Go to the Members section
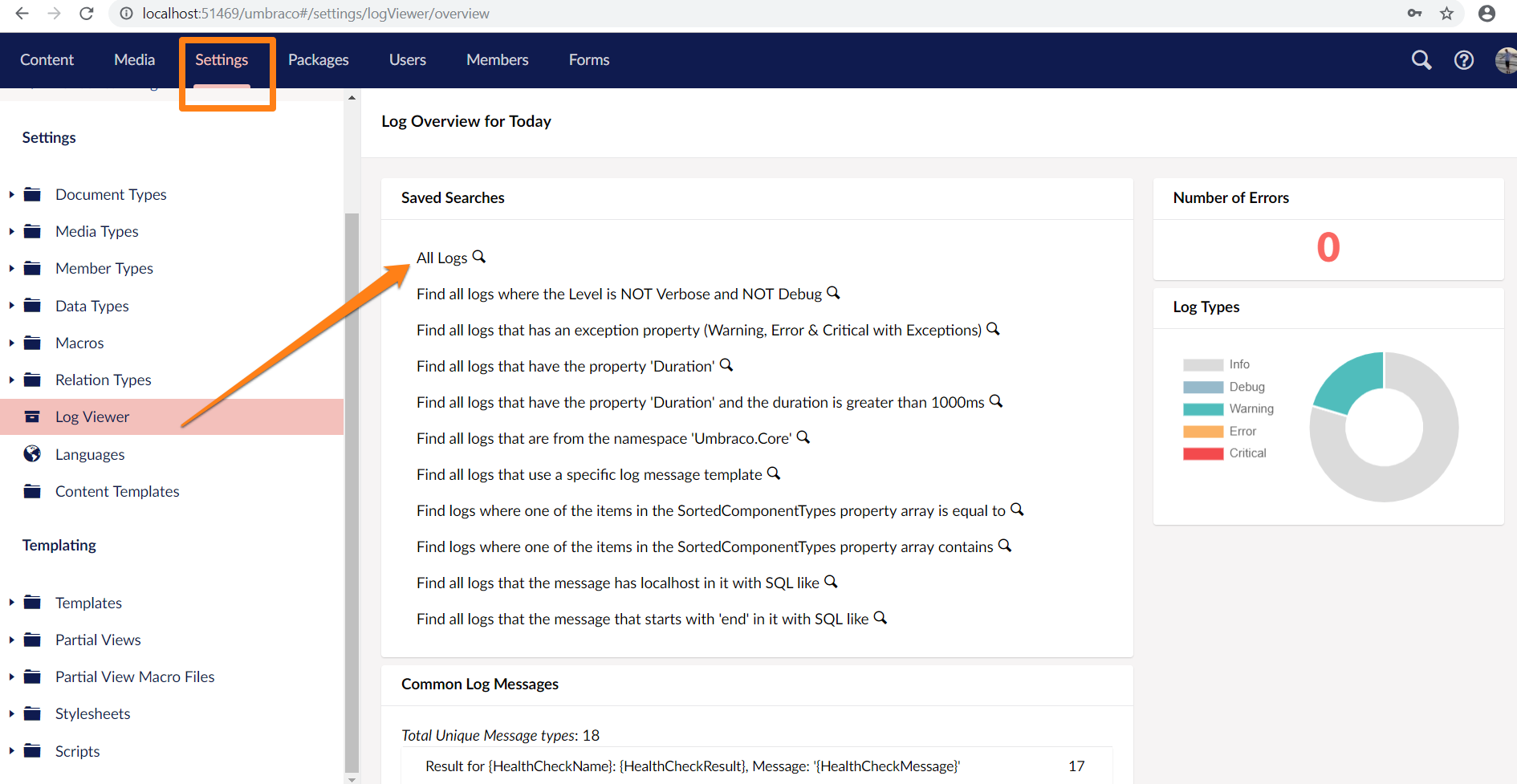 click(498, 60)
